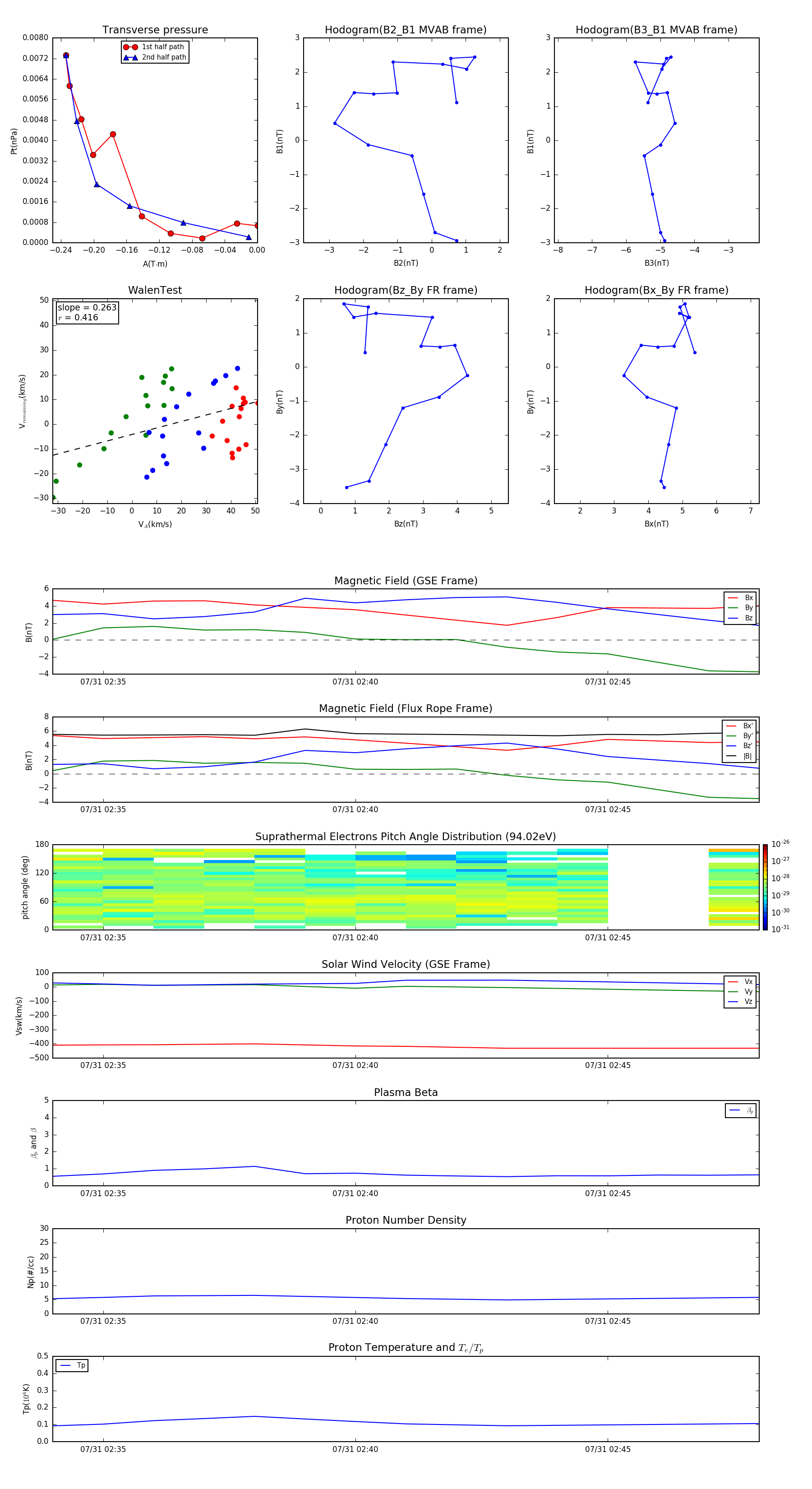This screenshot has height=1489, width=812.
Task: Click the 'Transverse pressure' plot title
Action: tap(155, 30)
